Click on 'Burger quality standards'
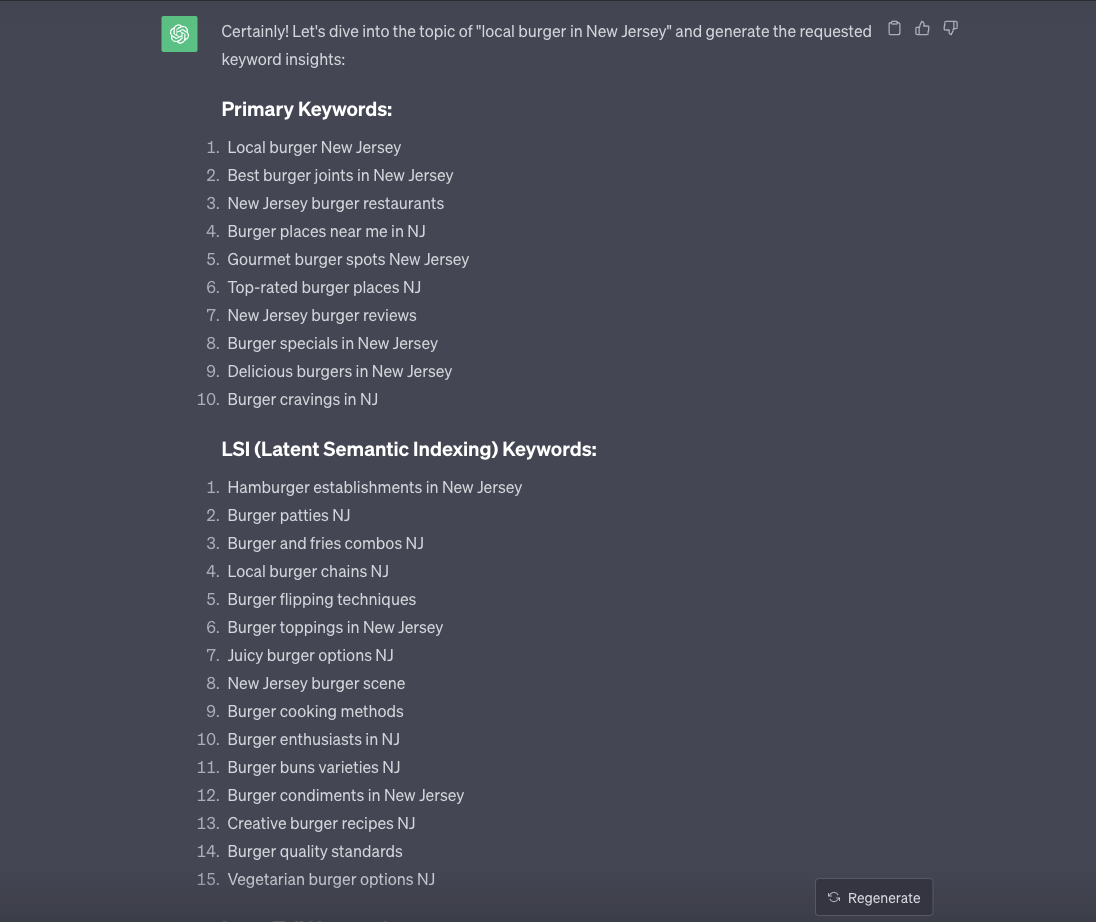The width and height of the screenshot is (1096, 922). (x=314, y=851)
